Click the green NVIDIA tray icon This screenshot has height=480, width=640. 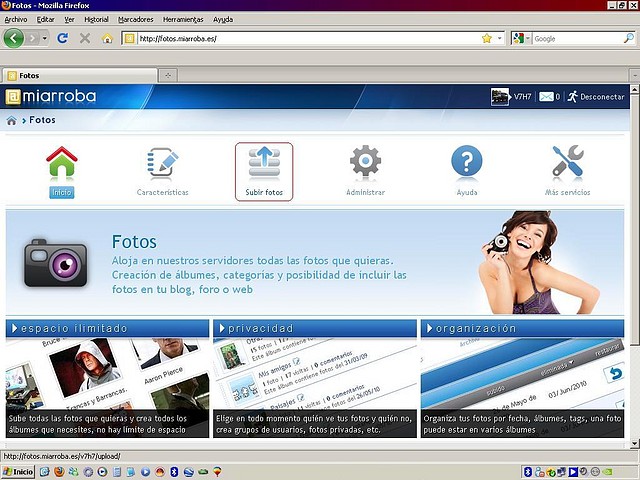pos(607,472)
